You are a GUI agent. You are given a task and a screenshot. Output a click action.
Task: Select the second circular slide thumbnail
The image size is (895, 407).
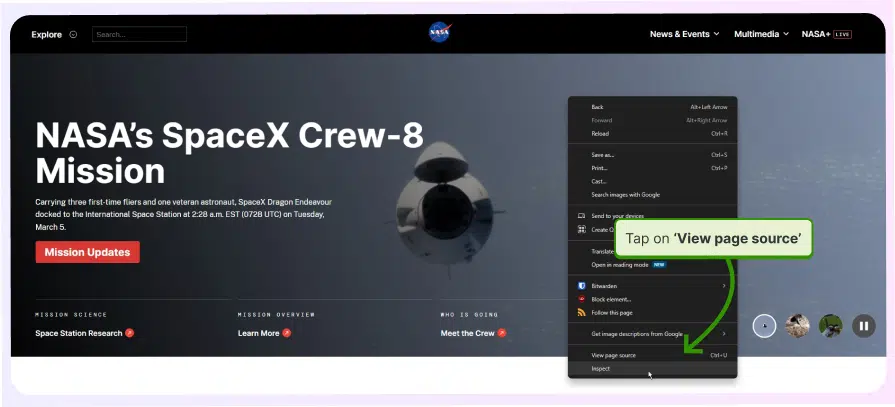797,326
